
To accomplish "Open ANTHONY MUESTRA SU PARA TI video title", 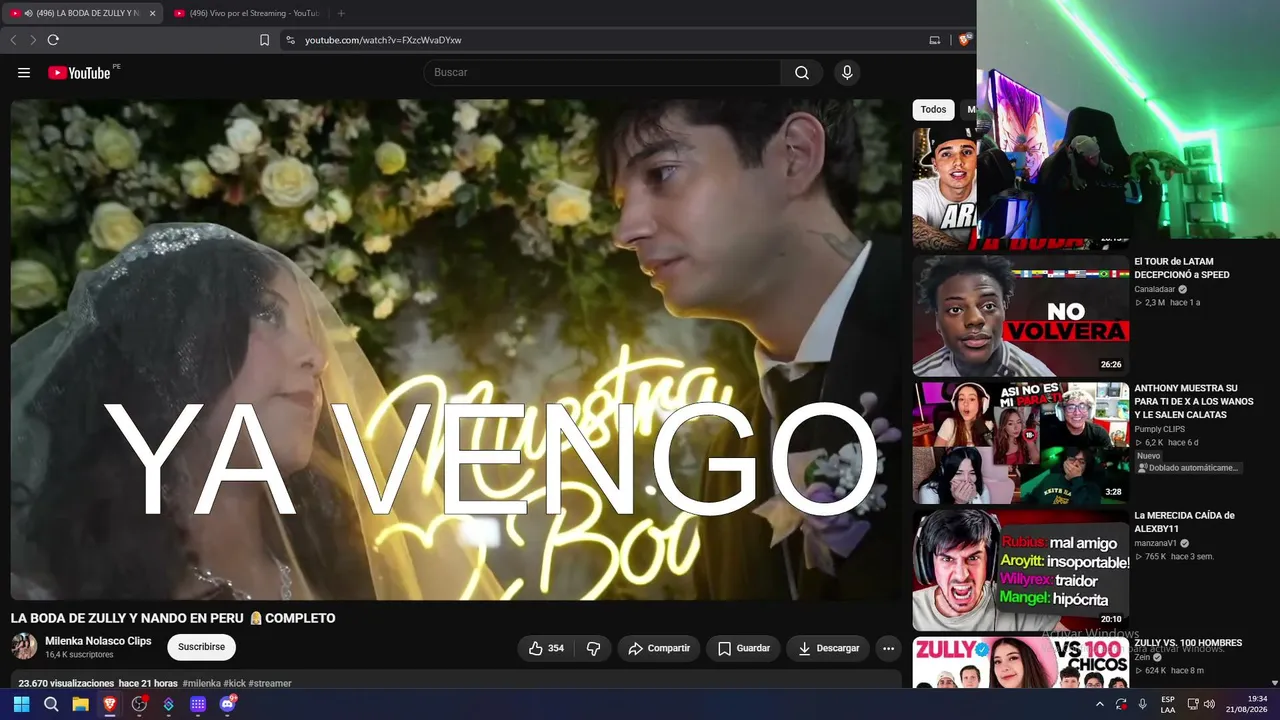I will (x=1194, y=401).
